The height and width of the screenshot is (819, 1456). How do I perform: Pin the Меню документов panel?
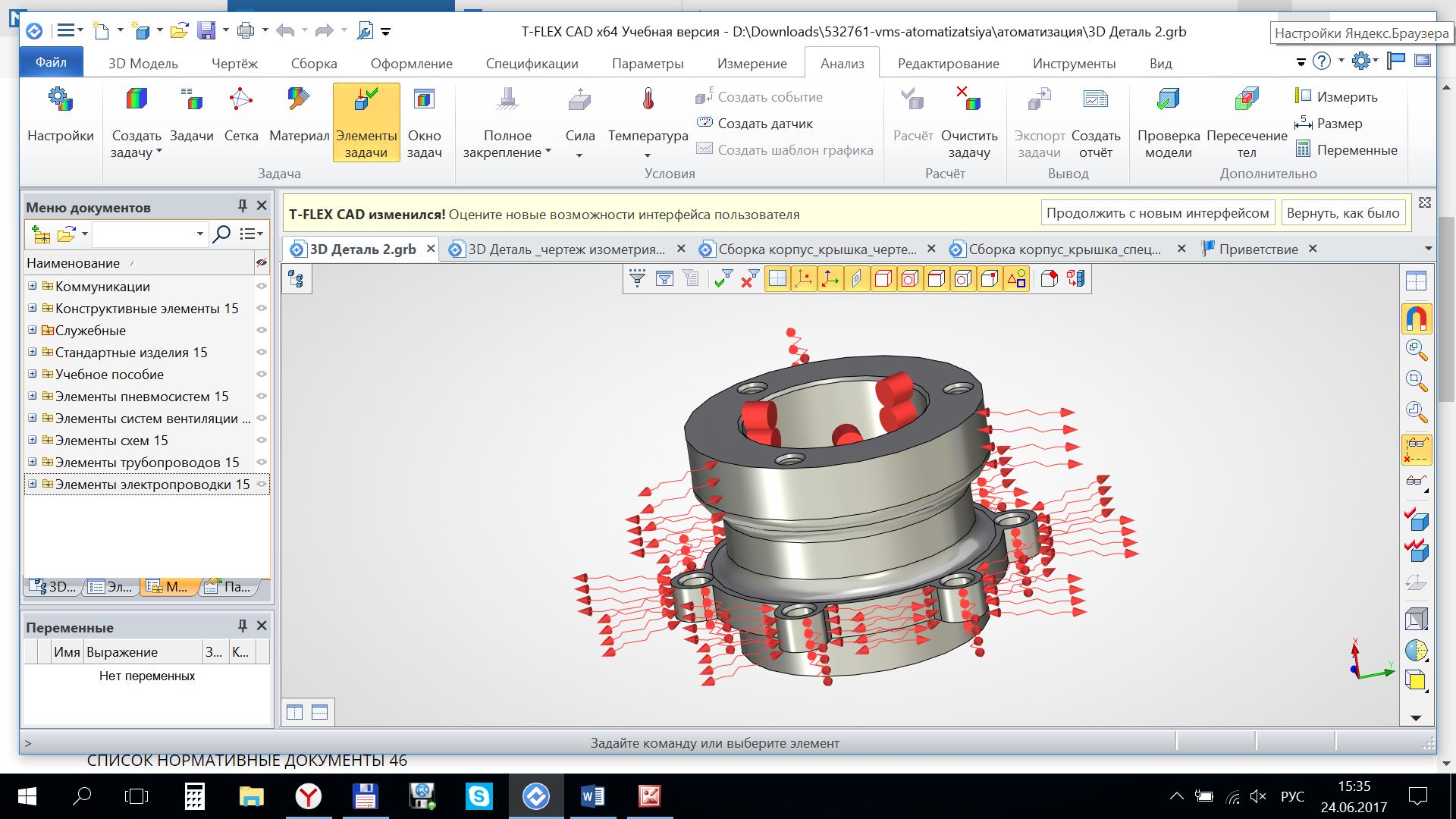coord(243,206)
